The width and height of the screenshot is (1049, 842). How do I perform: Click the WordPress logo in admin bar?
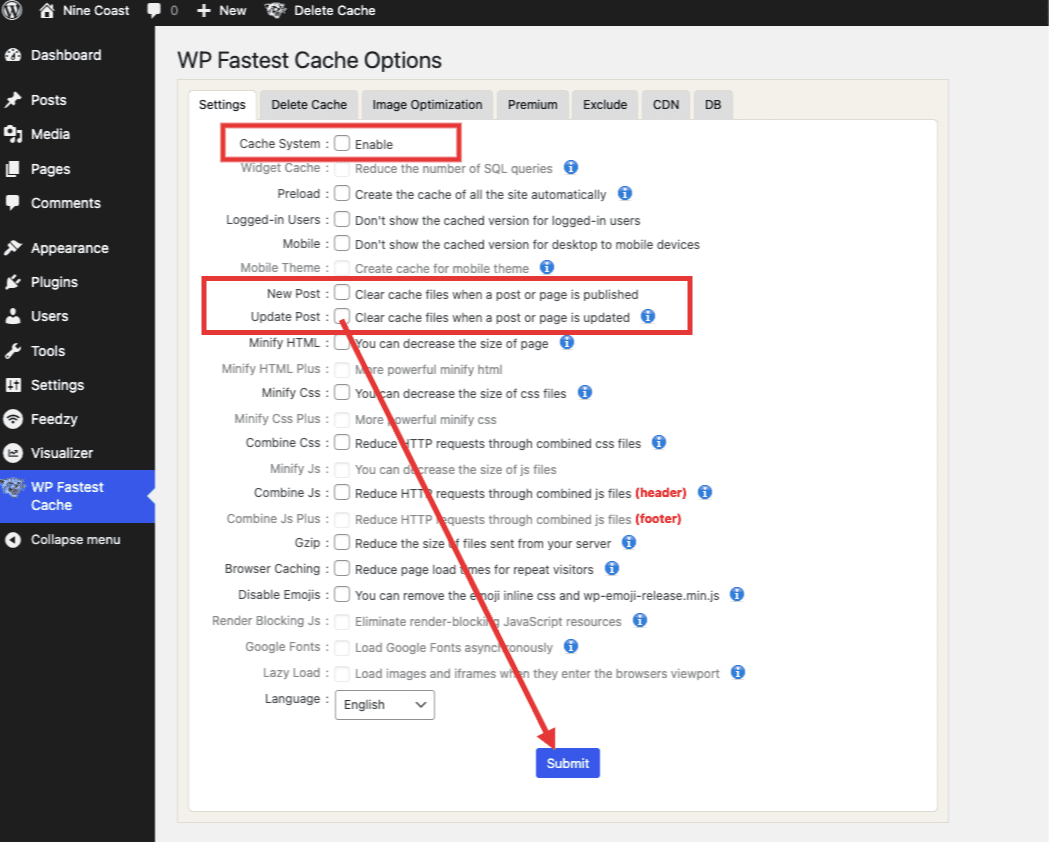tap(13, 11)
